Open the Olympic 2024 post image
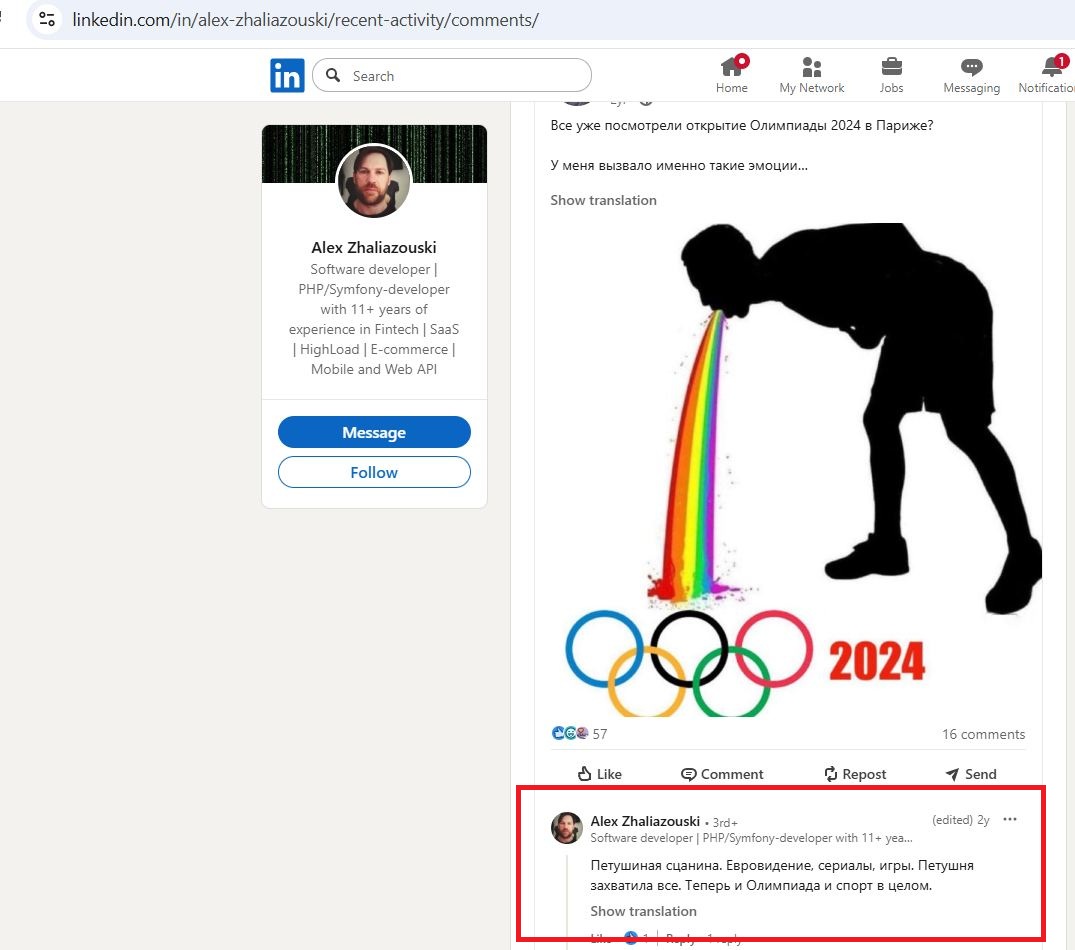This screenshot has height=950, width=1075. click(788, 470)
